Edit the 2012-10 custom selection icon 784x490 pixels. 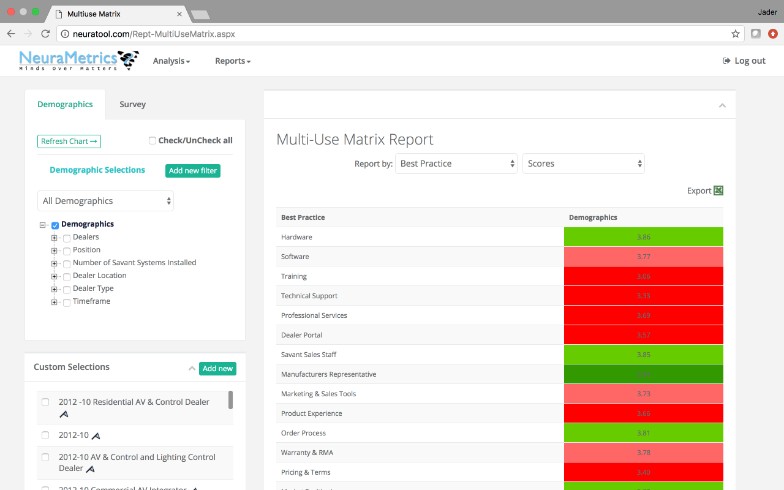[x=96, y=436]
